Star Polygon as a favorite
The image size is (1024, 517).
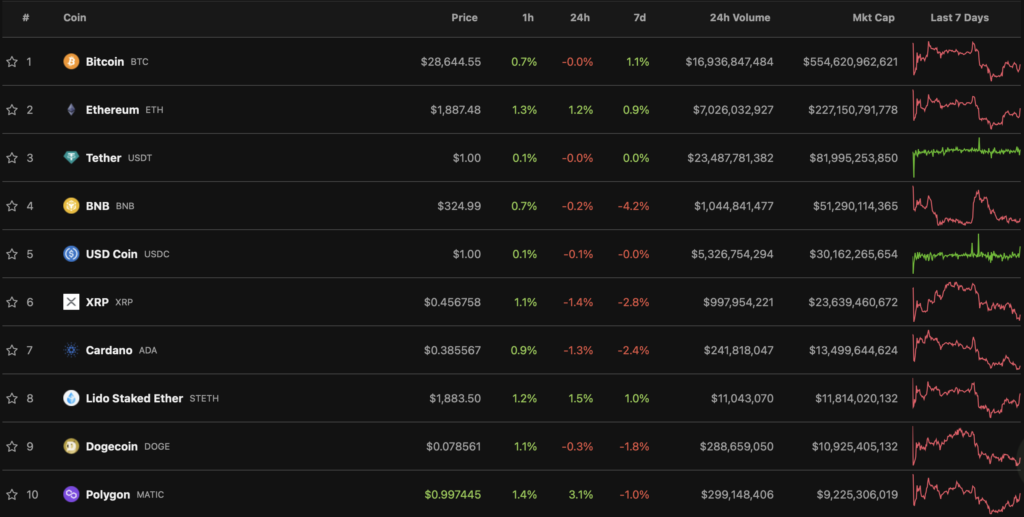pos(12,494)
